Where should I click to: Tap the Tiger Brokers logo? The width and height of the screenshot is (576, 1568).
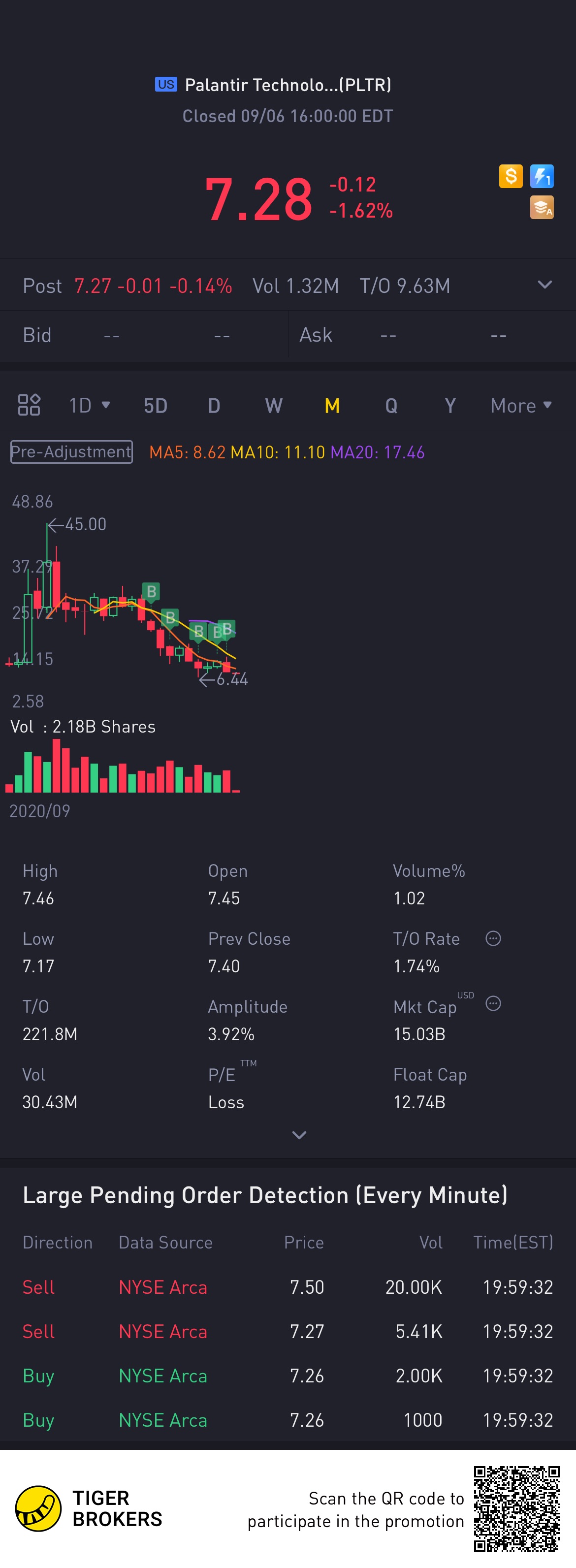[38, 1508]
